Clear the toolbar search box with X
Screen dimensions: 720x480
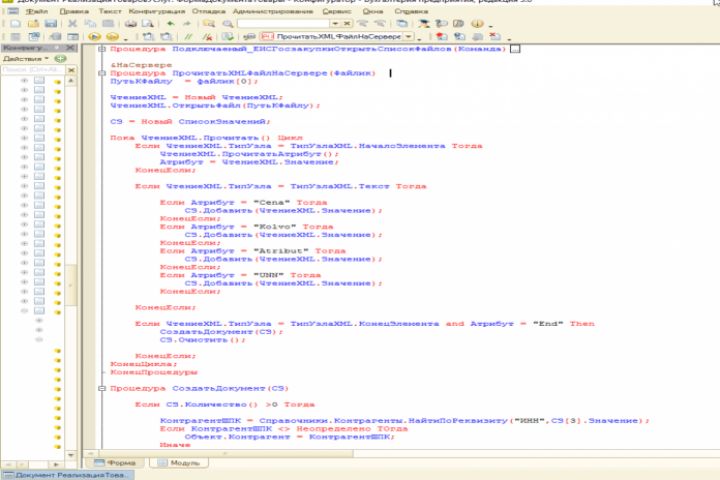point(347,23)
